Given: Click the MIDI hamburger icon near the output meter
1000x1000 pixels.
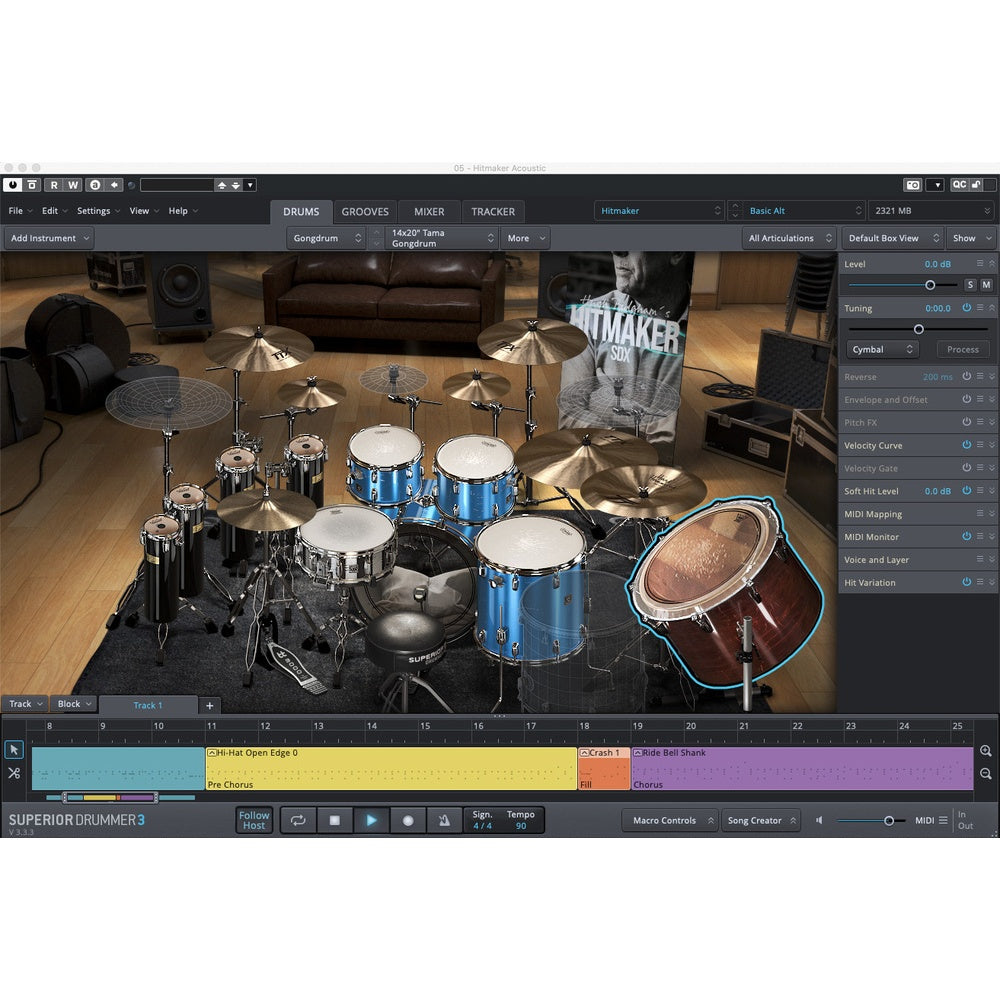Looking at the screenshot, I should point(941,820).
